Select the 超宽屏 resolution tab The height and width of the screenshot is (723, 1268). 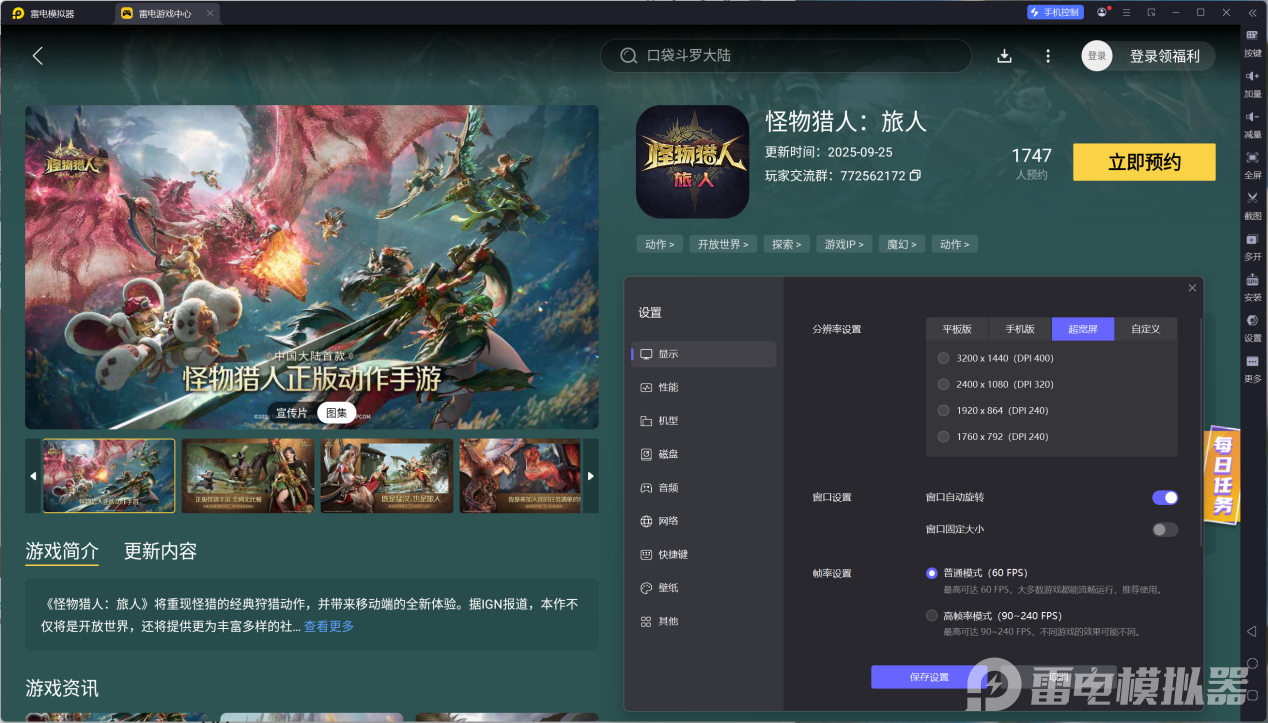pyautogui.click(x=1083, y=329)
